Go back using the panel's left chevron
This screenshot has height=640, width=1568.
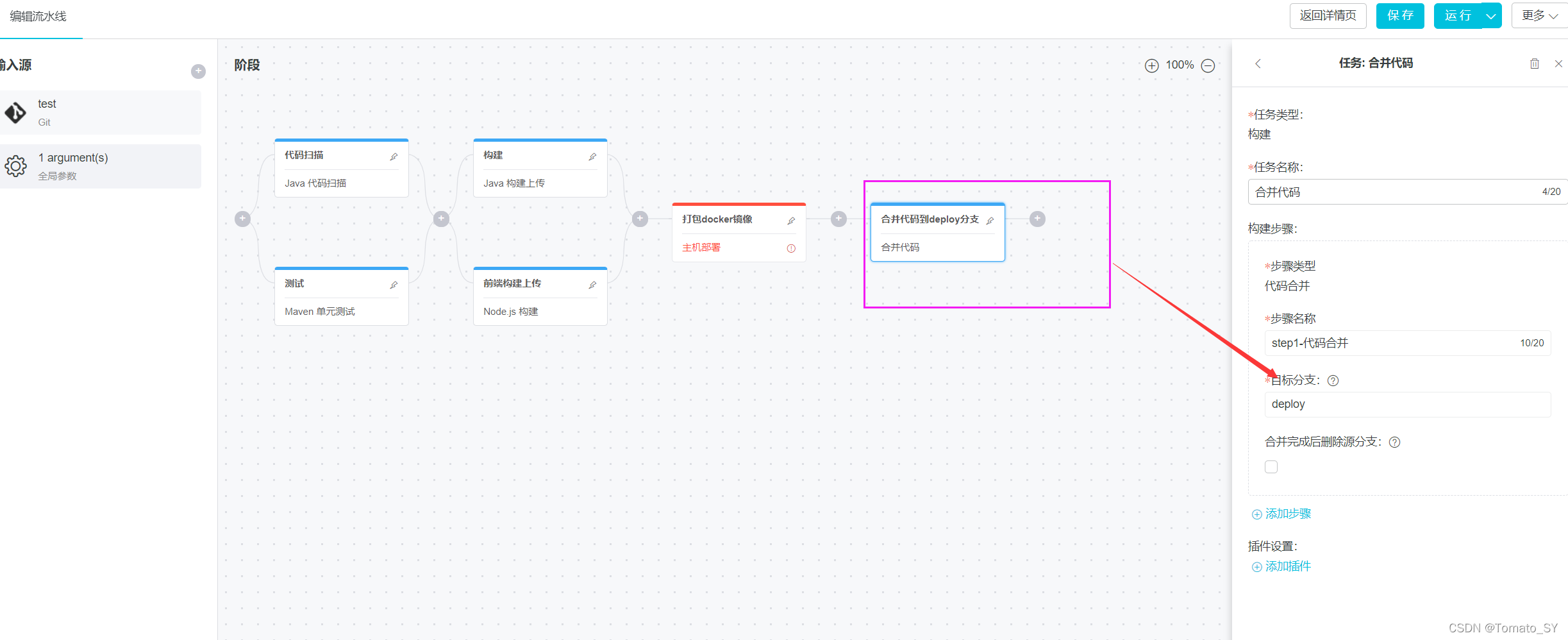[1258, 63]
